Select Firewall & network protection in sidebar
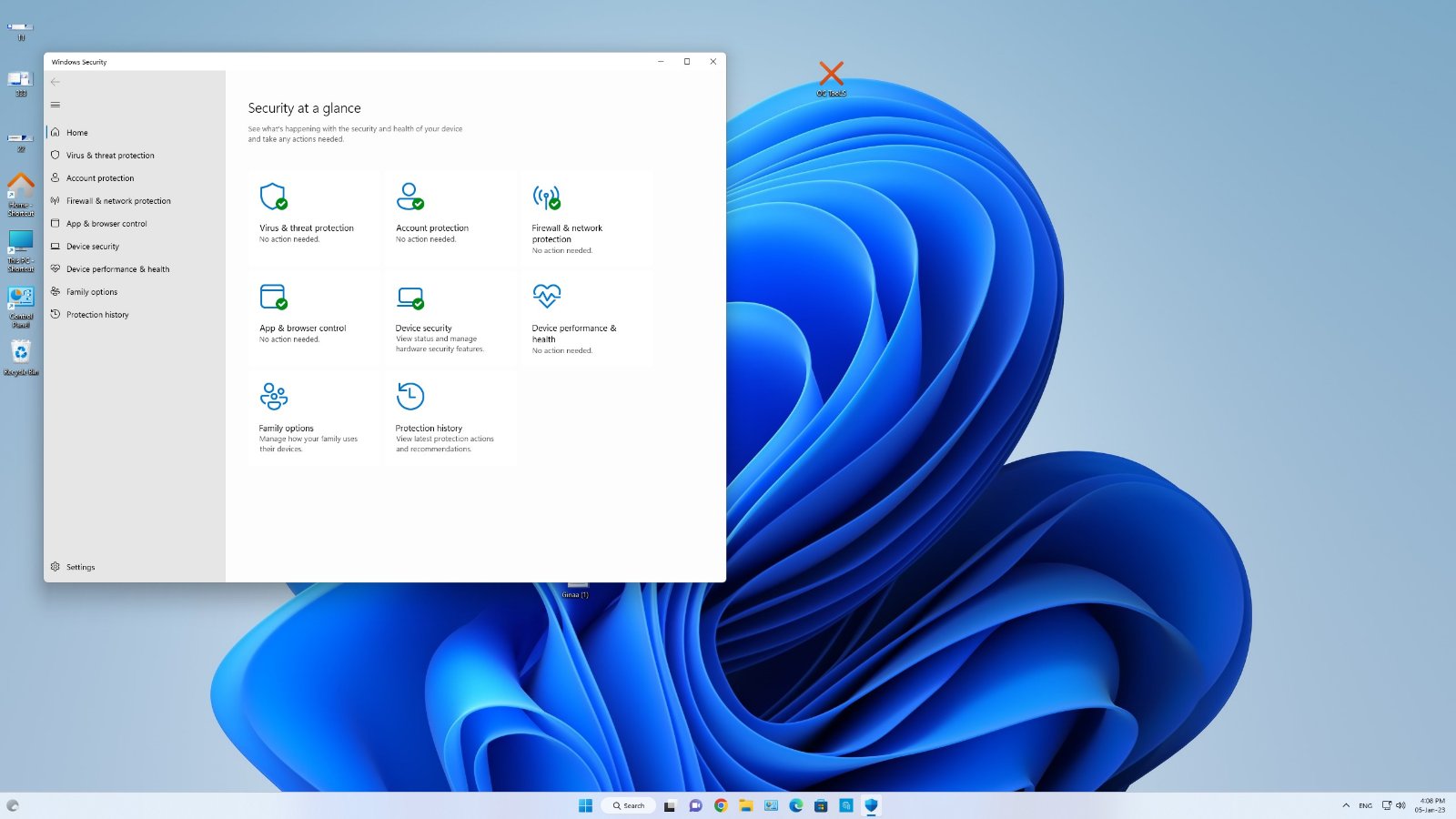This screenshot has width=1456, height=819. tap(135, 200)
